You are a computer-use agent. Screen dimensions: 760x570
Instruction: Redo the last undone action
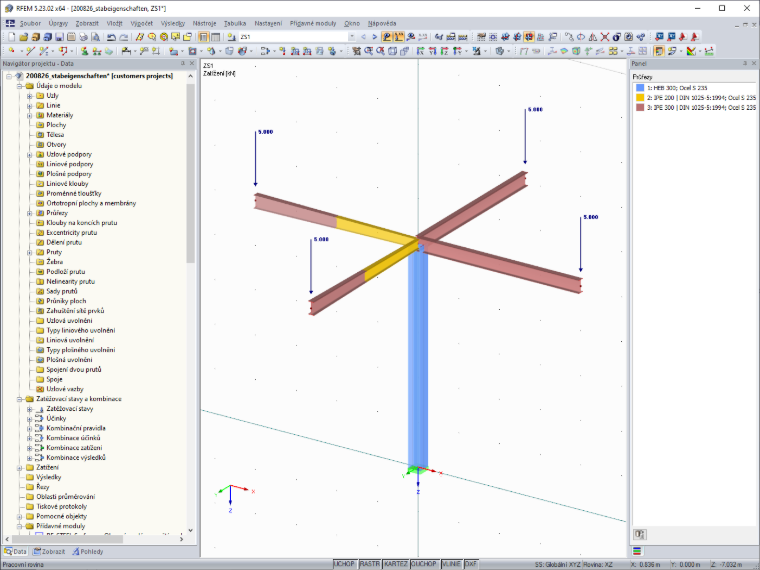(x=124, y=37)
